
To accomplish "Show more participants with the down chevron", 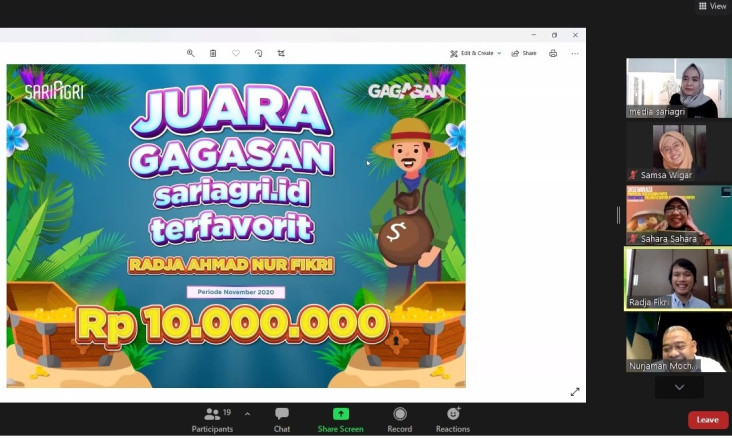I will click(679, 387).
